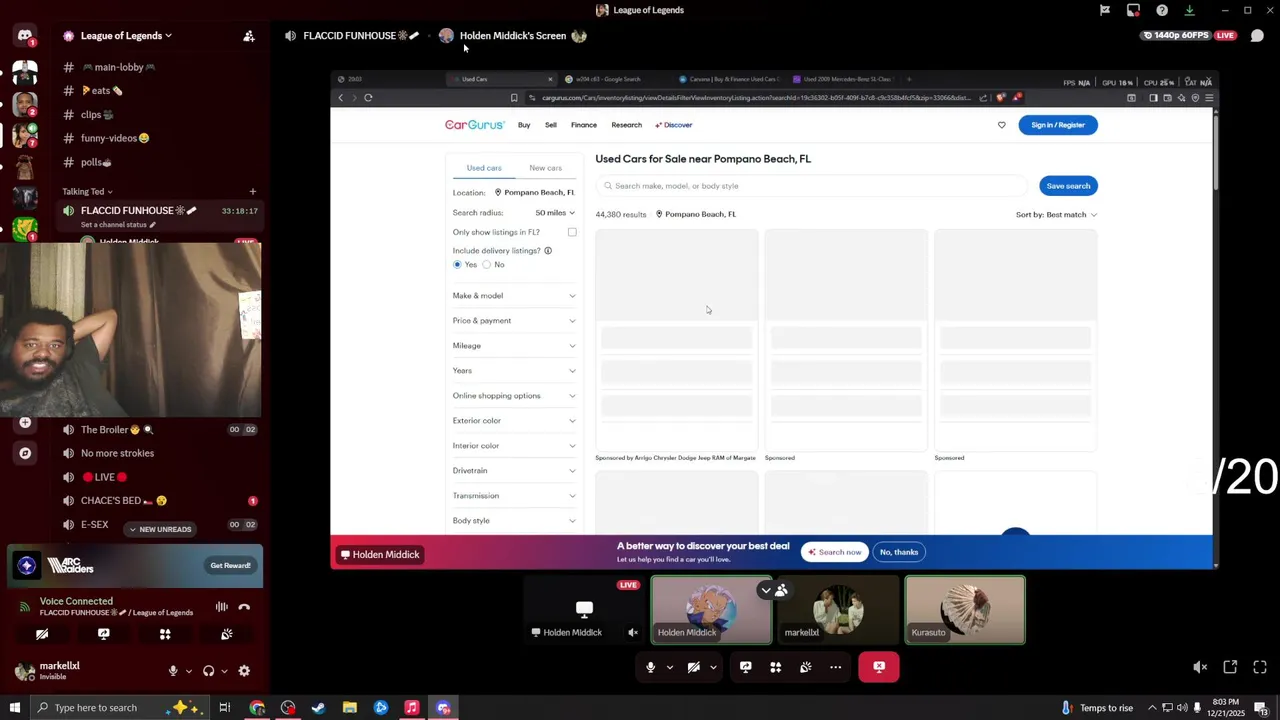Image resolution: width=1280 pixels, height=720 pixels.
Task: Unmute Holden Middick stream tile
Action: (x=632, y=632)
